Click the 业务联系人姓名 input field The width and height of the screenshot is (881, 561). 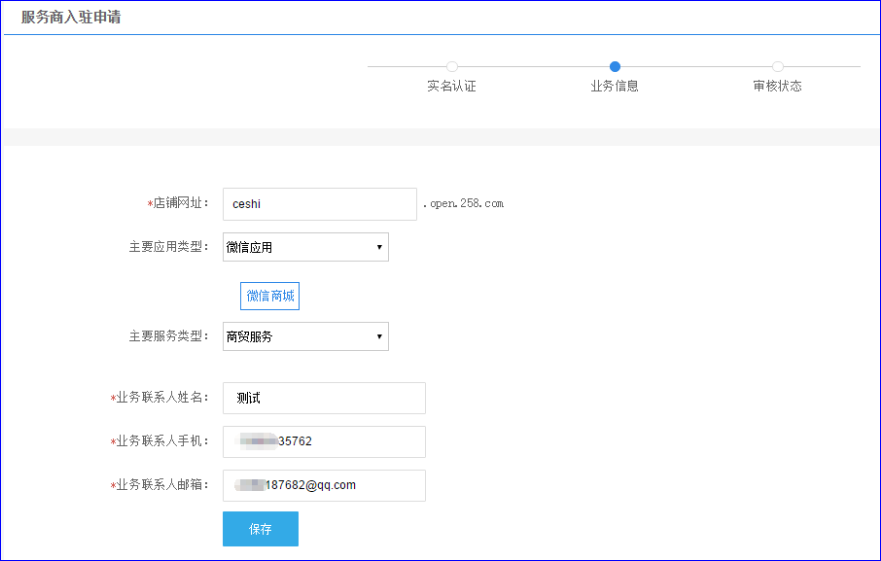point(324,398)
